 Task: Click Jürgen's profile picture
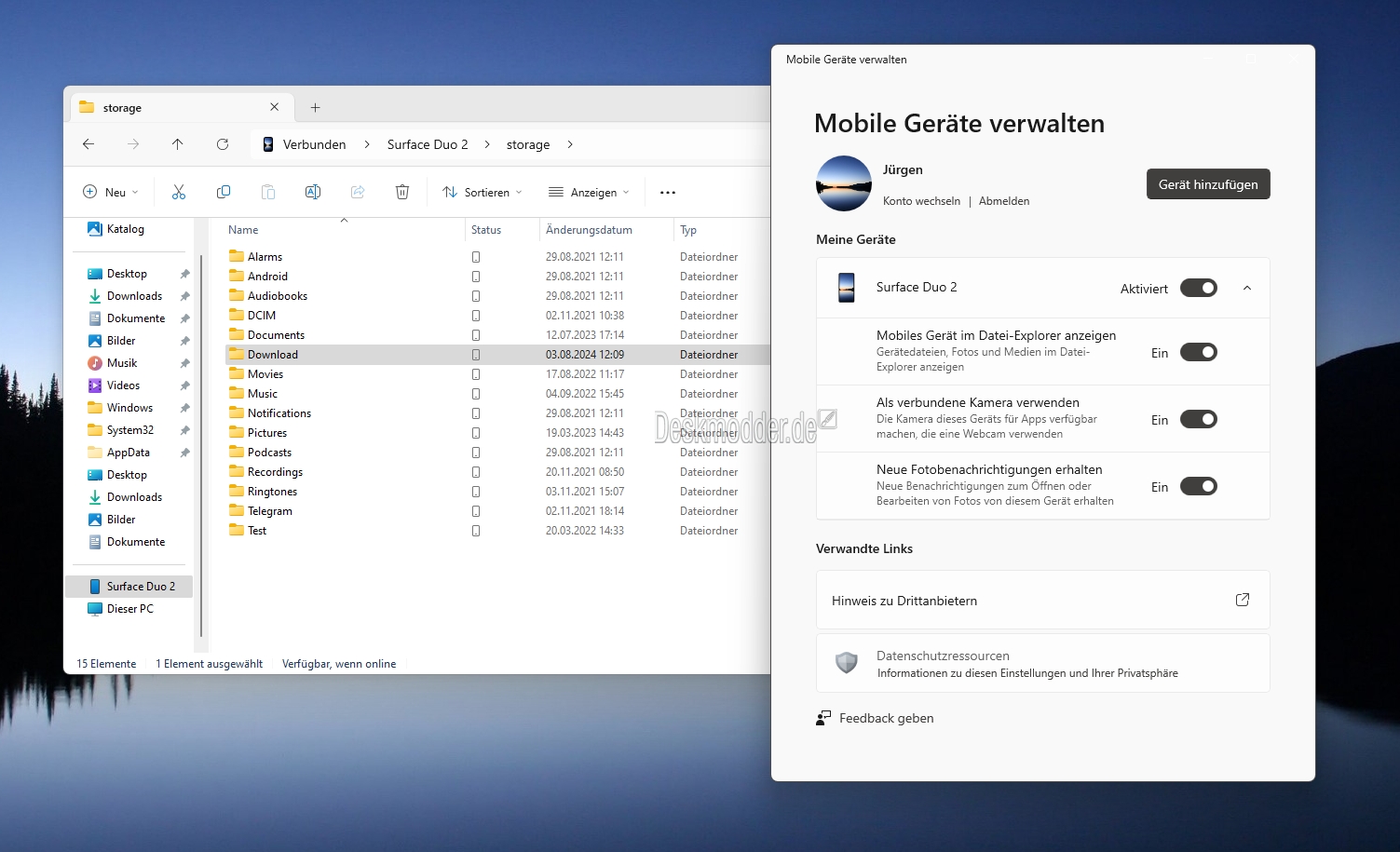click(844, 183)
